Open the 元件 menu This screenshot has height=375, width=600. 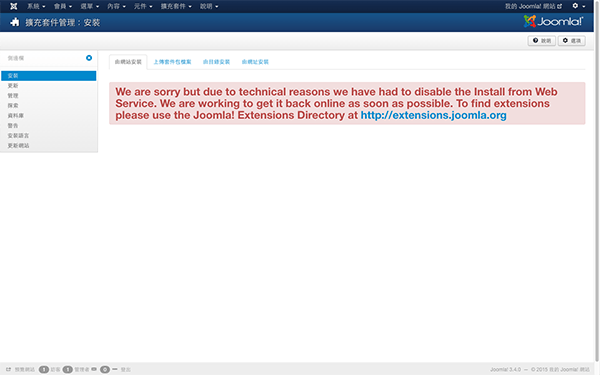pos(143,6)
